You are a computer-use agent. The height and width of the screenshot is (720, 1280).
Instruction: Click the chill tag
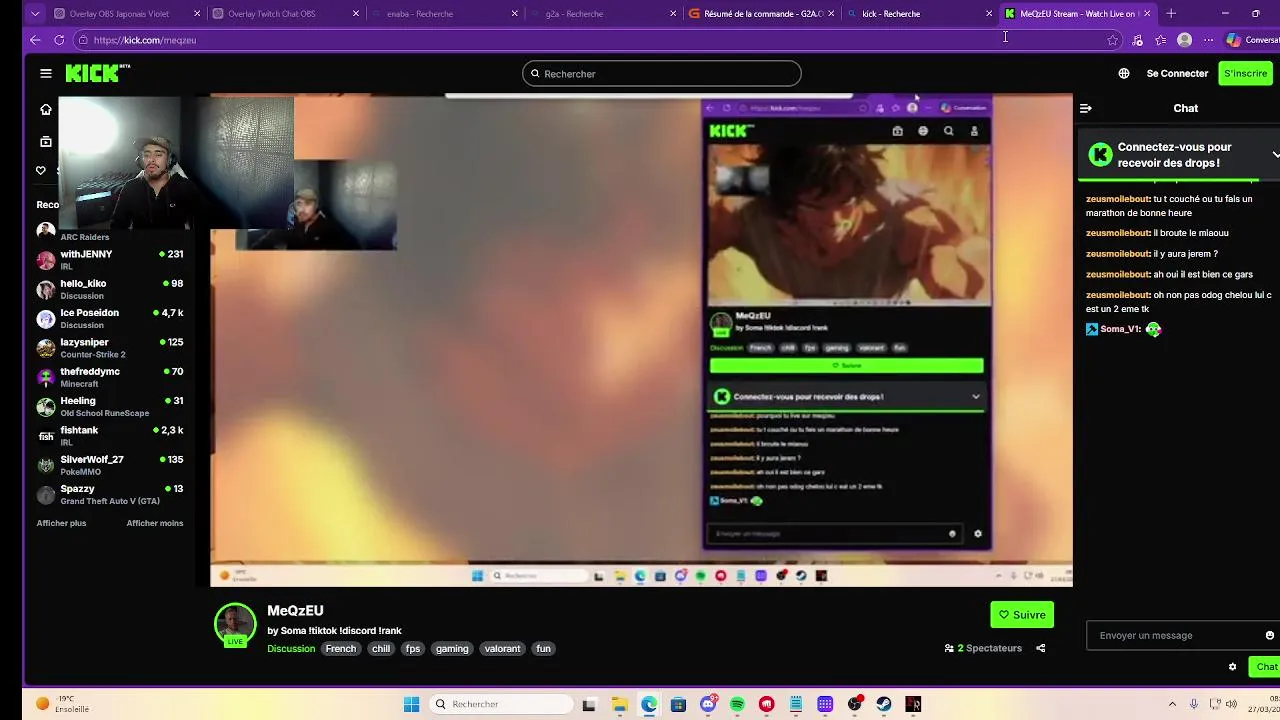(x=381, y=649)
